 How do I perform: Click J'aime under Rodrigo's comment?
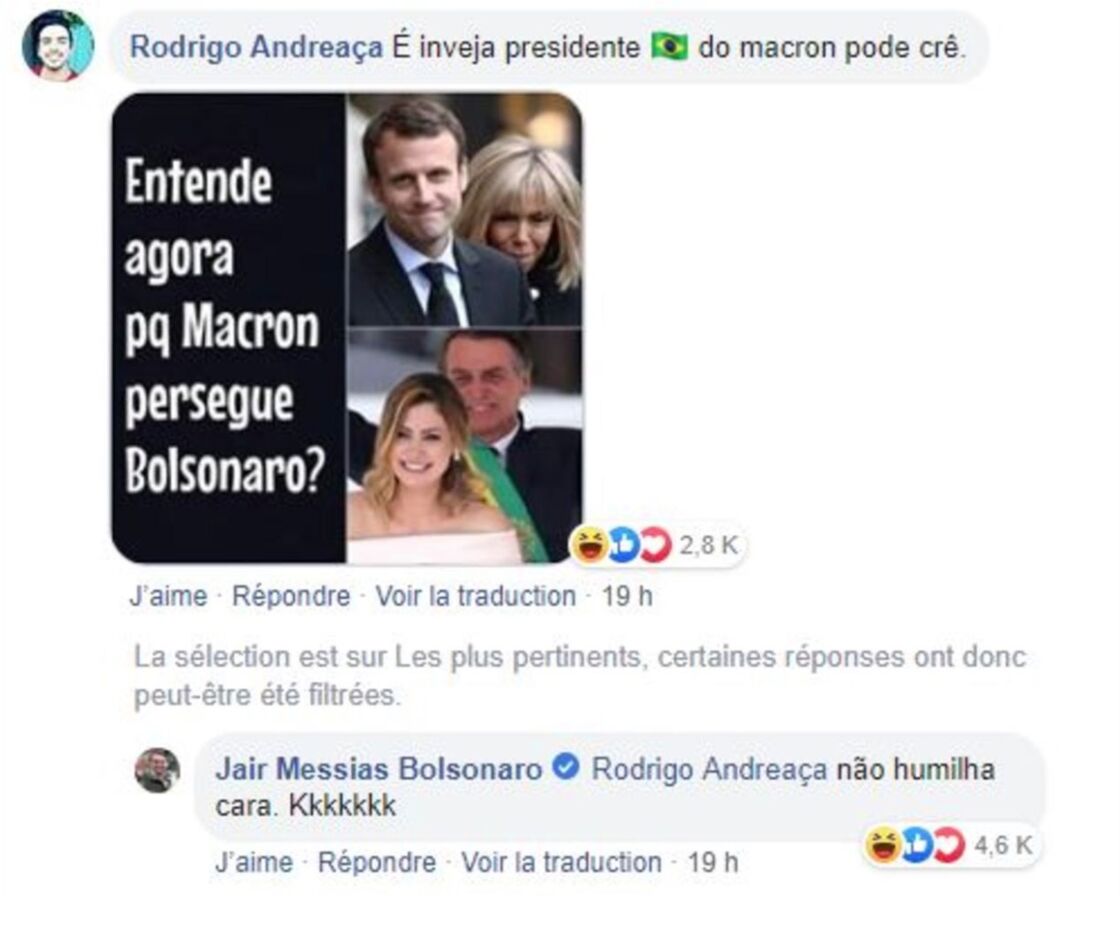point(169,596)
